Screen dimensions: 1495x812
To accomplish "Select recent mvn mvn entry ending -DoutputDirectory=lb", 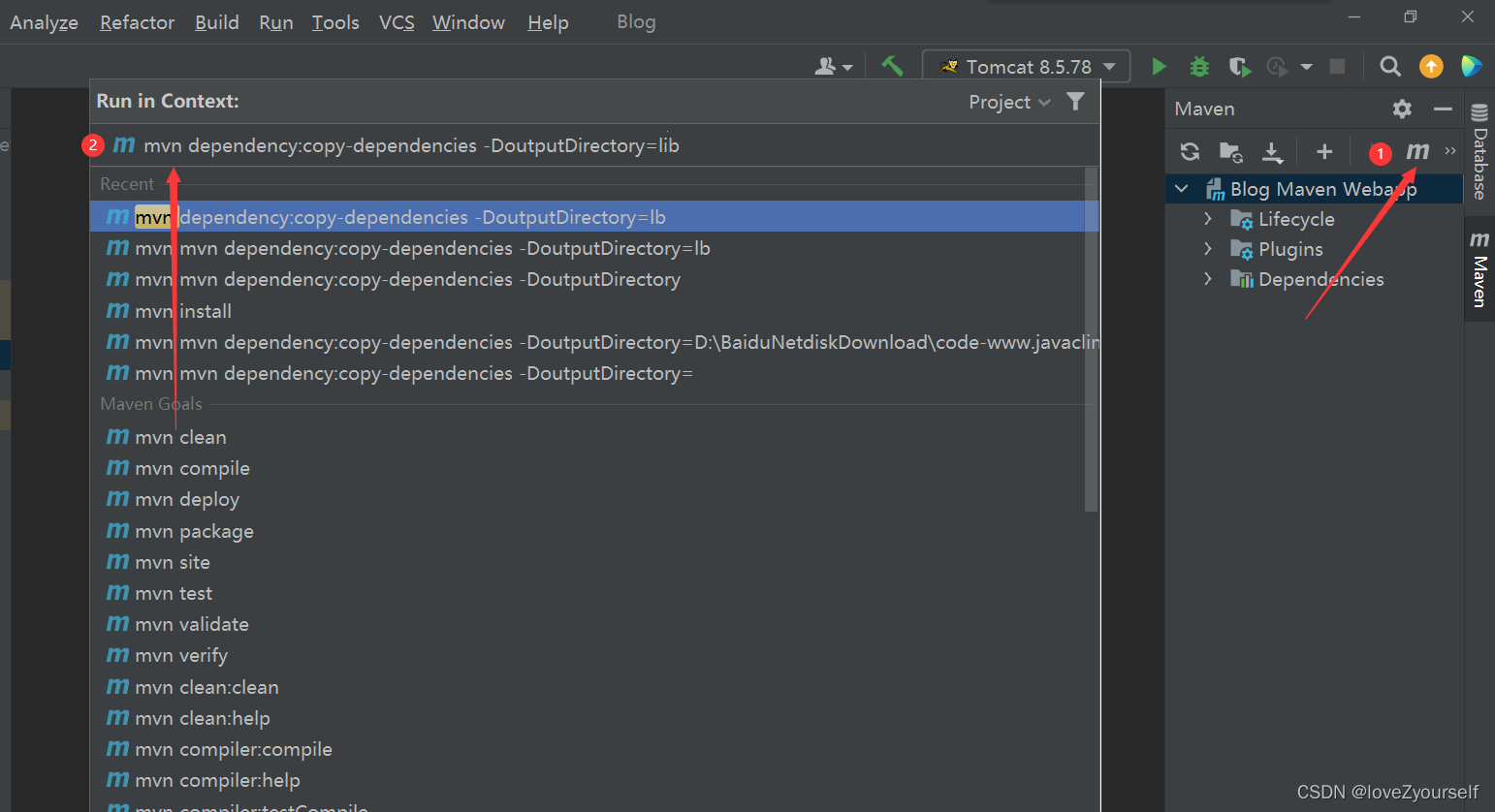I will (x=594, y=248).
